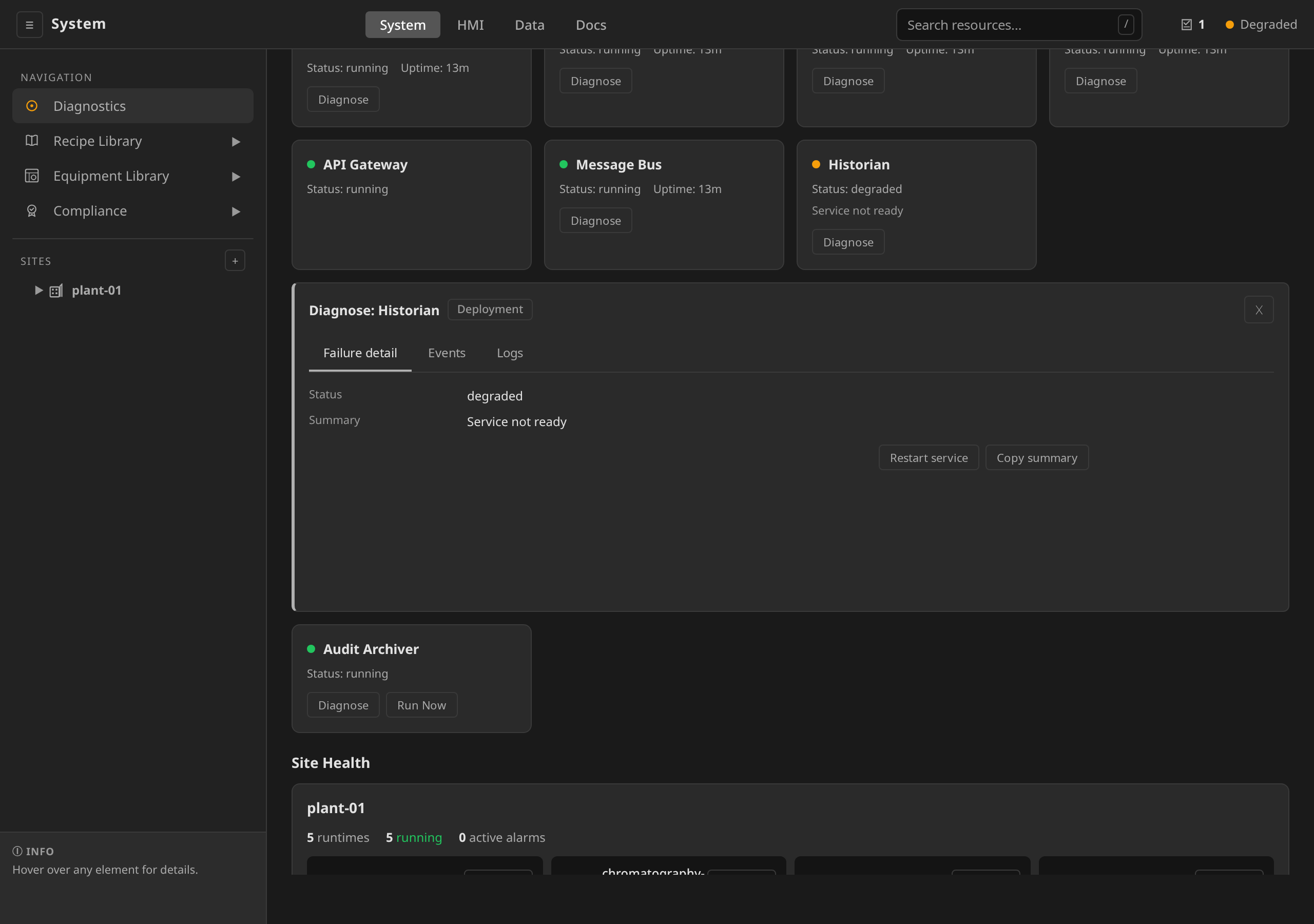Close the Diagnose Historian panel
1314x924 pixels.
click(1259, 310)
